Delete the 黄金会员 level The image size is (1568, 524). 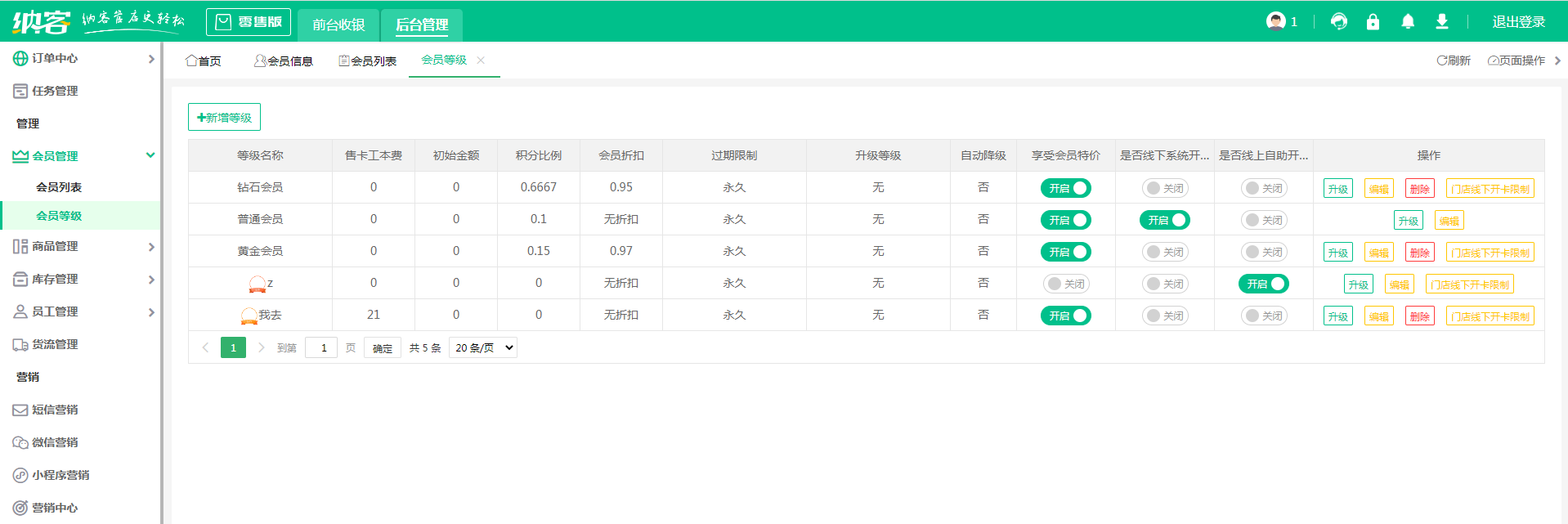click(x=1419, y=253)
